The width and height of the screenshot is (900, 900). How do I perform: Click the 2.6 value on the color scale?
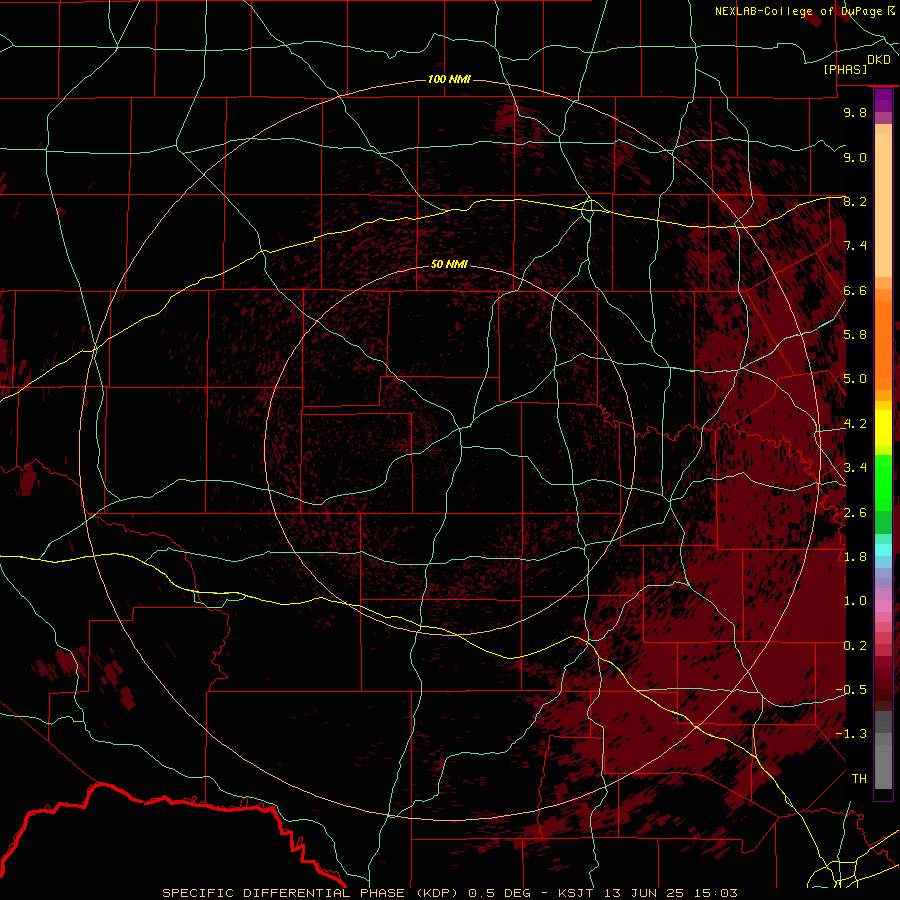pos(855,513)
